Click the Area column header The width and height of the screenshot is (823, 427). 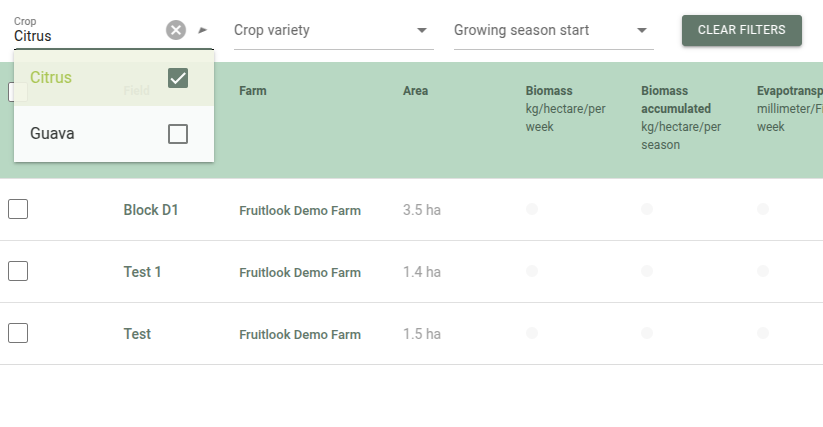coord(415,91)
